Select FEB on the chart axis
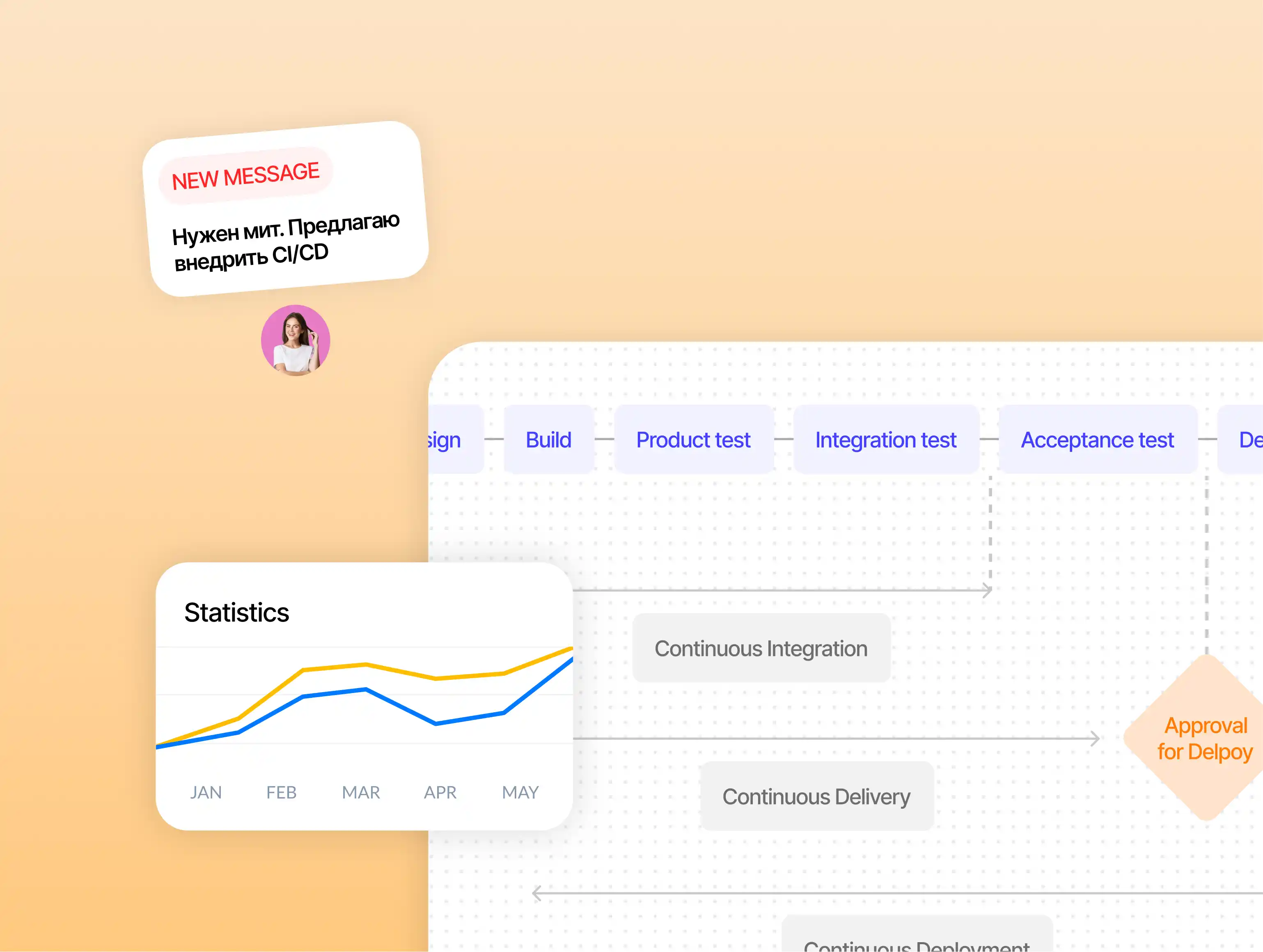 (x=282, y=792)
